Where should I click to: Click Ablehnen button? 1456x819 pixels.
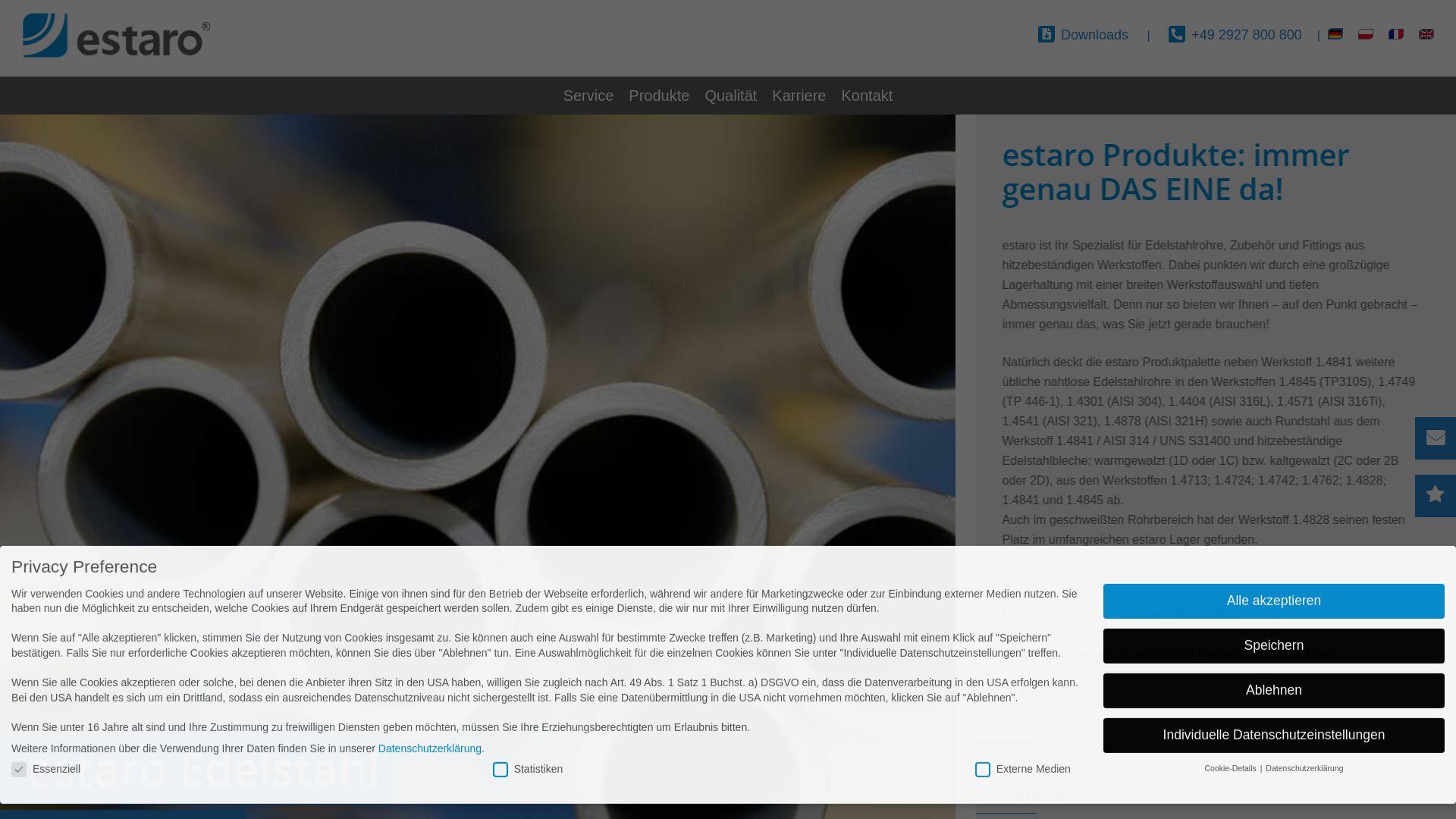click(1273, 691)
